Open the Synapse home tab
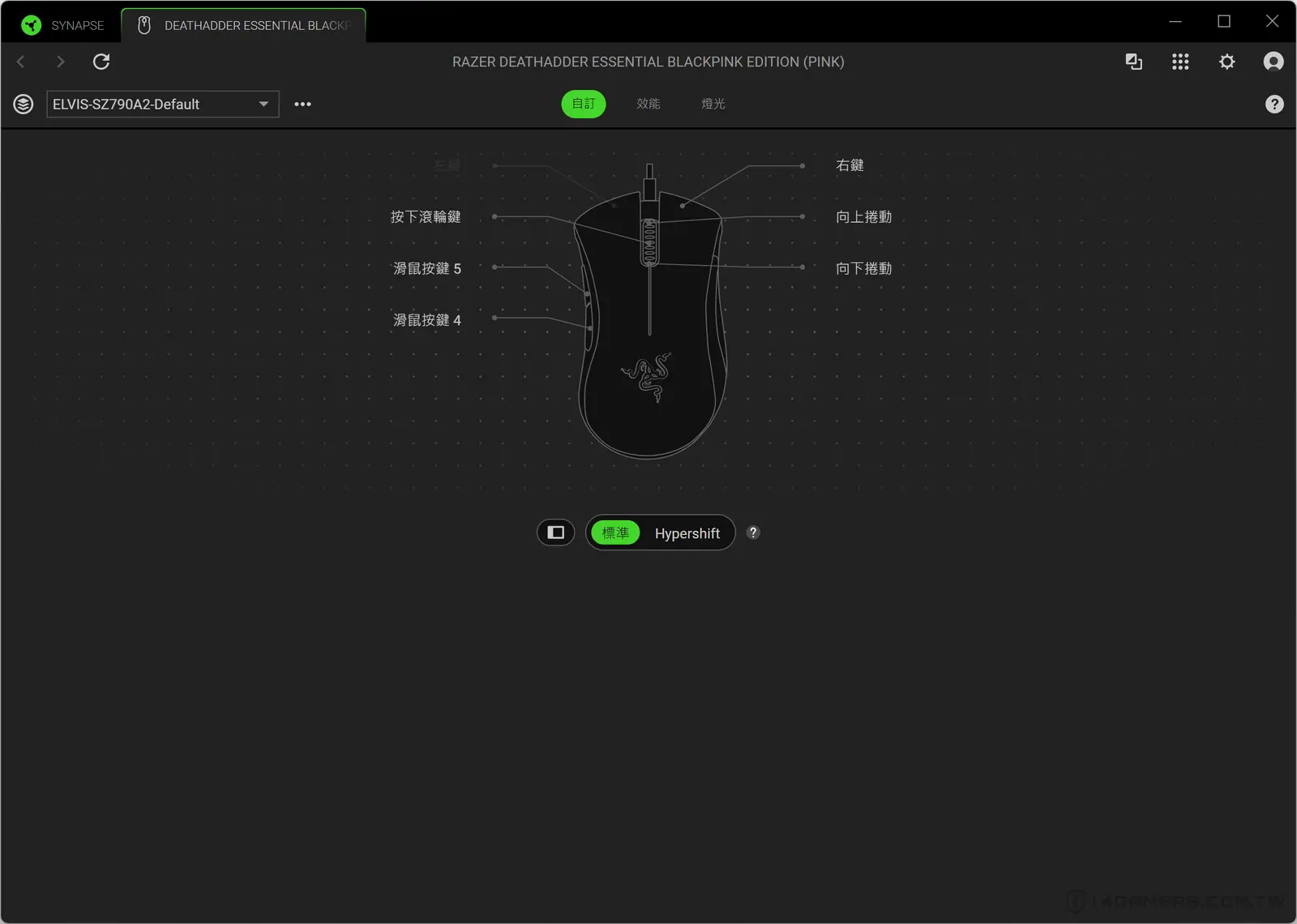 point(63,25)
